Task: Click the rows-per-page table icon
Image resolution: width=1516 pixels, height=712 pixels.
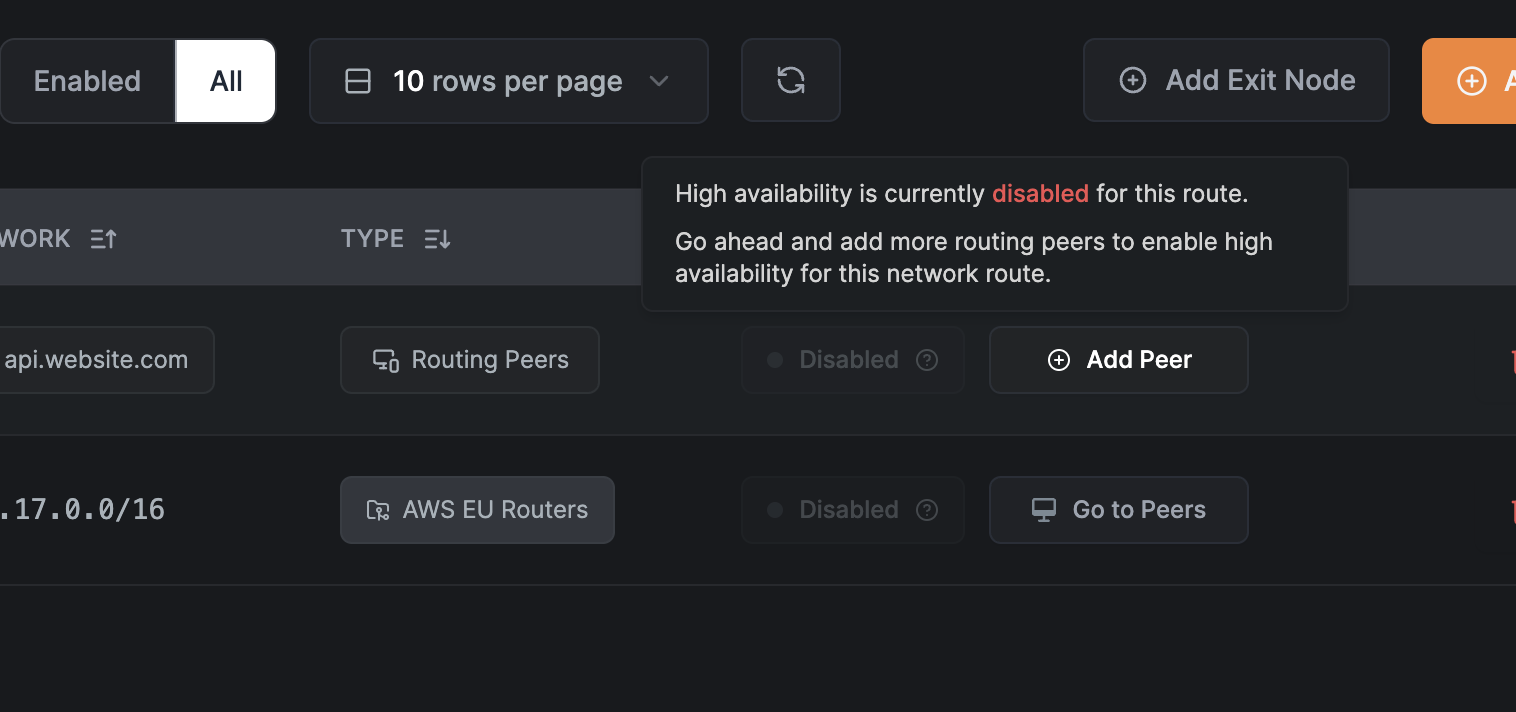Action: (x=358, y=81)
